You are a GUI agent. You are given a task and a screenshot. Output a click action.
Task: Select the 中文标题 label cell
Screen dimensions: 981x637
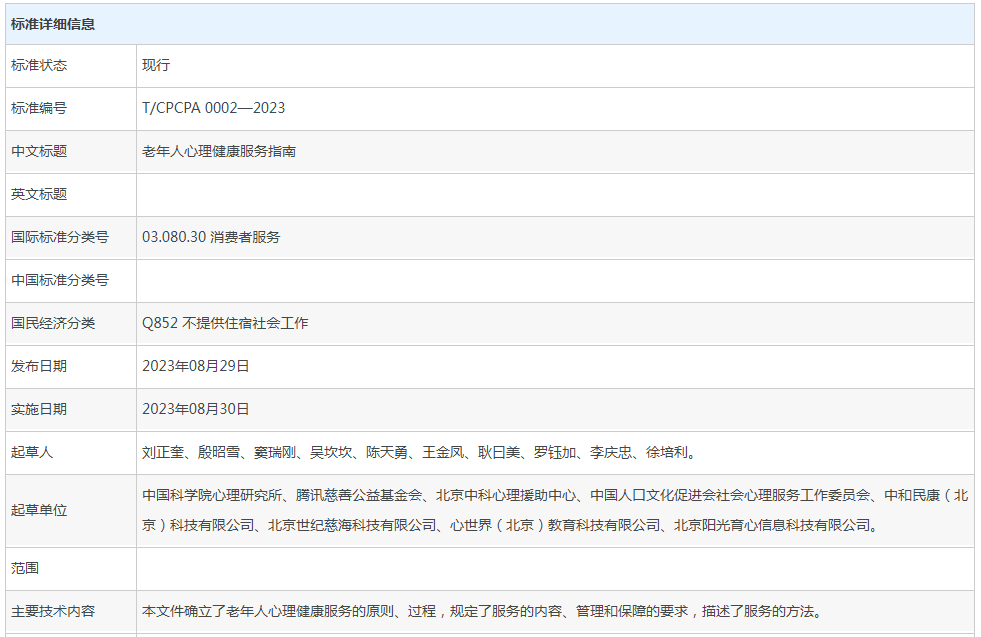(x=39, y=151)
